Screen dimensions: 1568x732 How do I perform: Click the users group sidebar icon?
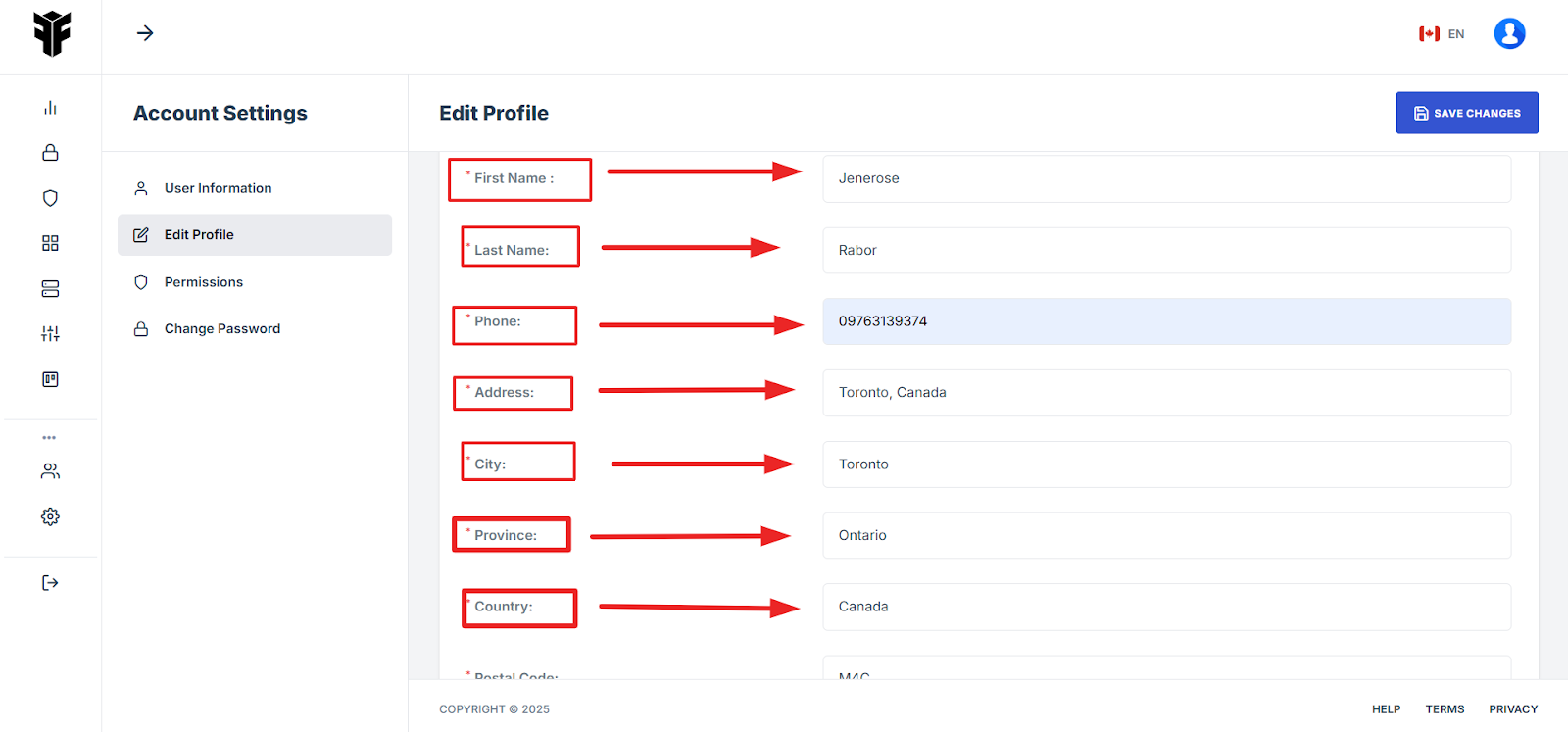[x=50, y=471]
